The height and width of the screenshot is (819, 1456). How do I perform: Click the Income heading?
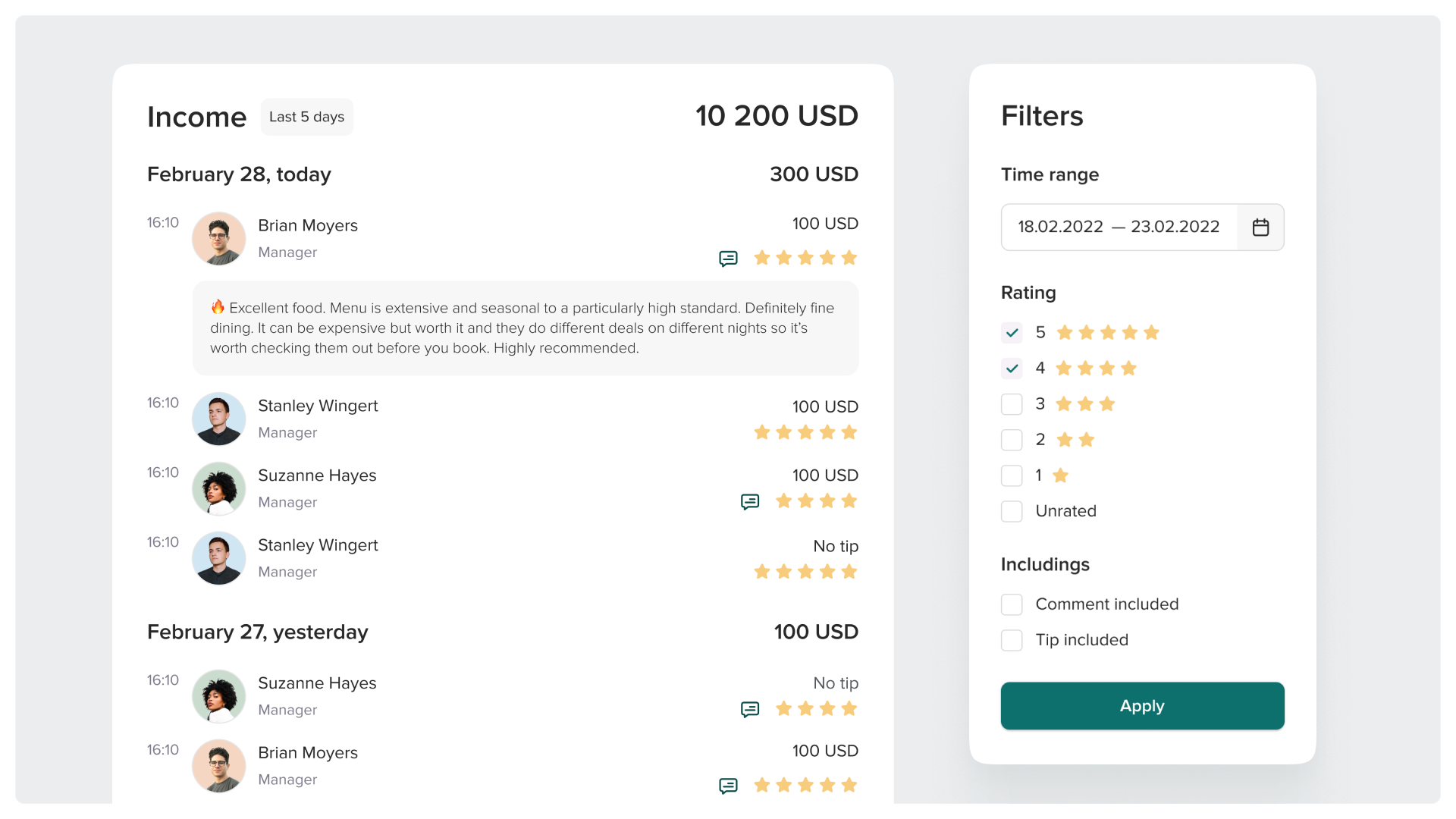[x=196, y=117]
